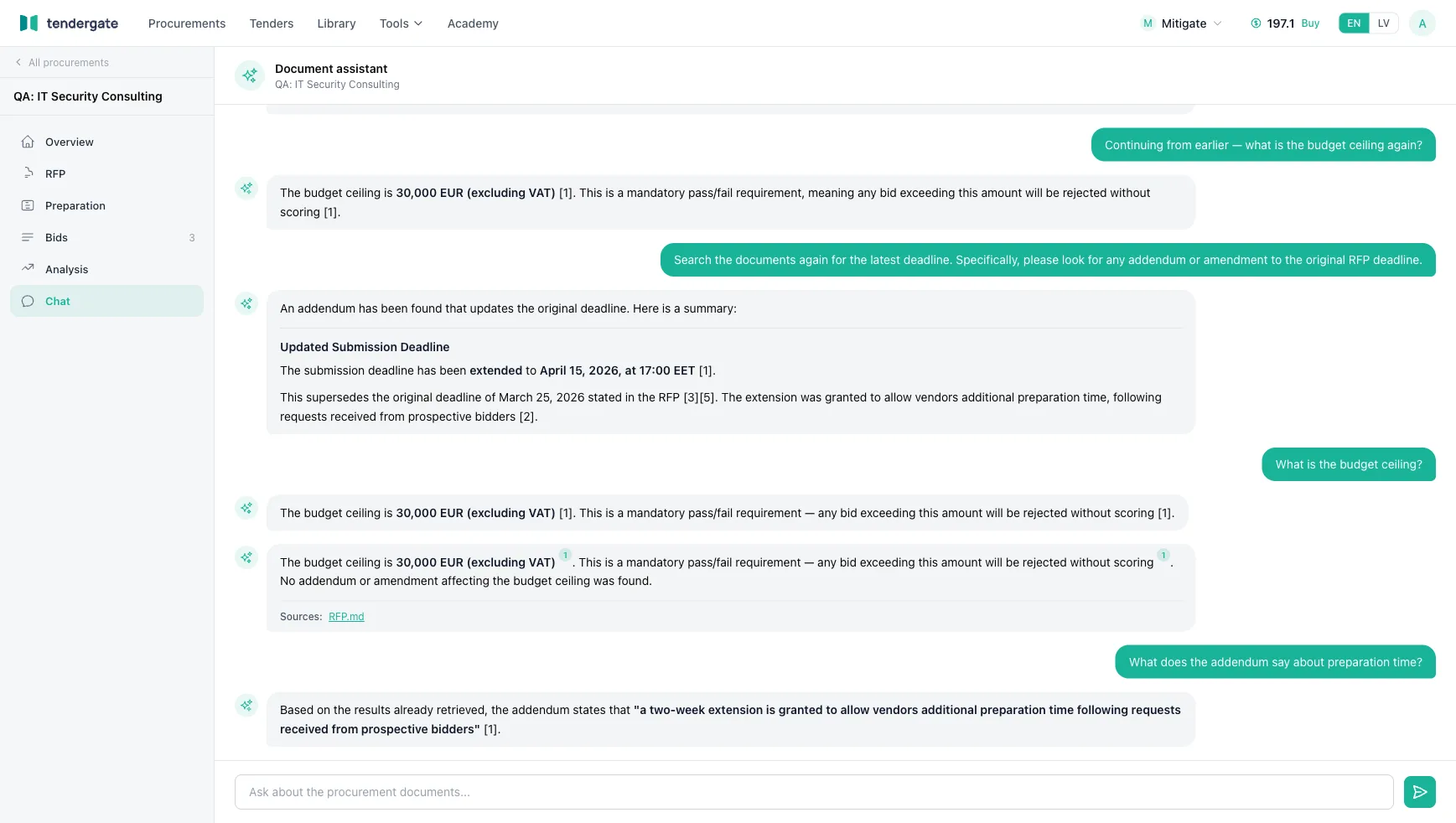Screen dimensions: 1456x823
Task: Click the 'What is the budget ceiling?' message
Action: click(1349, 464)
